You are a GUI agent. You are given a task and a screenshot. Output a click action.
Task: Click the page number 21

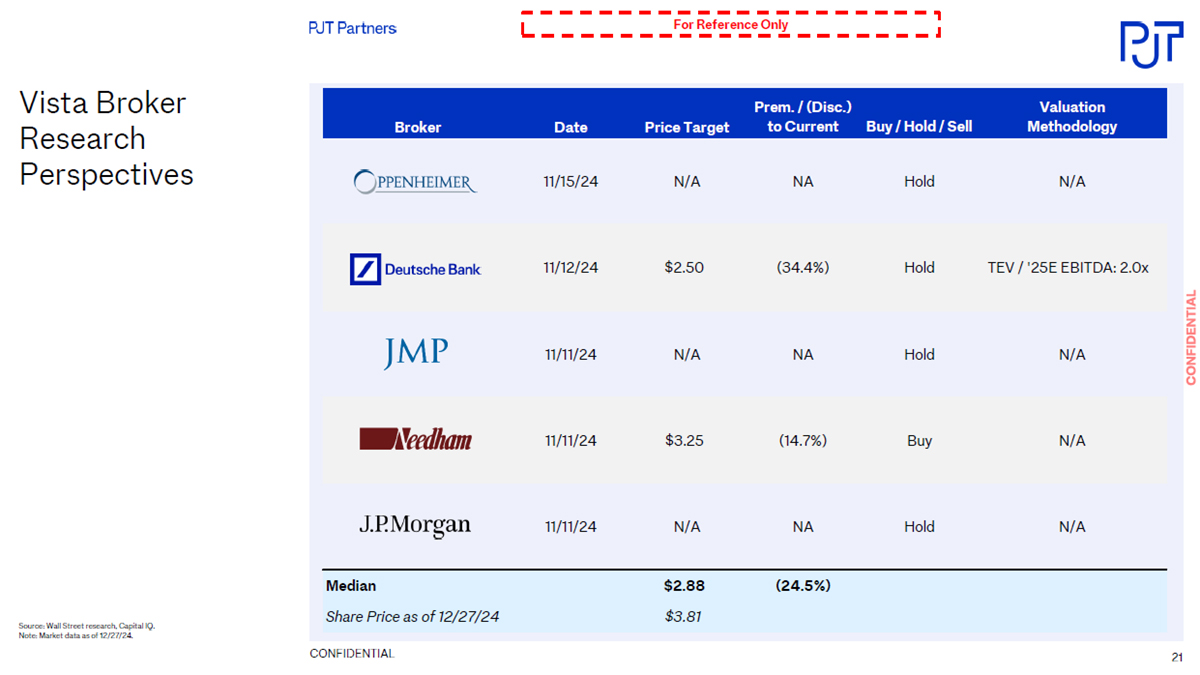1177,657
